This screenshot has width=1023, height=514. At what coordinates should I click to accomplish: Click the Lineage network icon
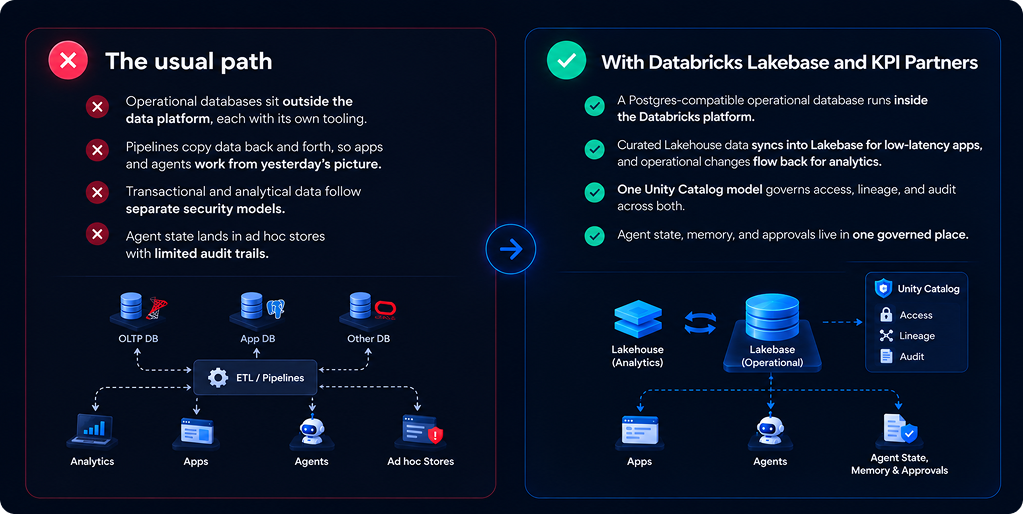[886, 336]
